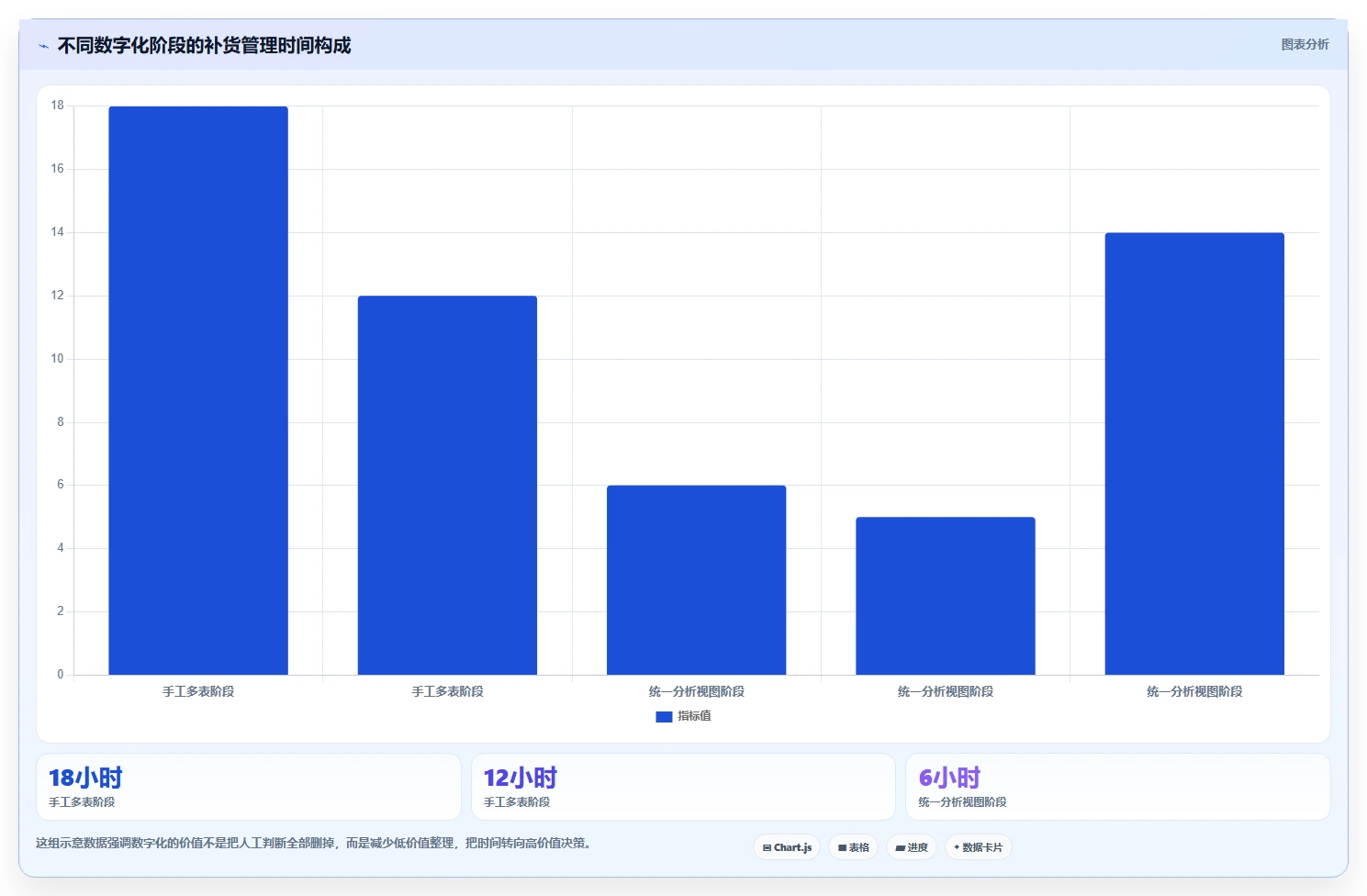This screenshot has height=896, width=1367.
Task: Click the bar reaching value 6
Action: (x=696, y=580)
